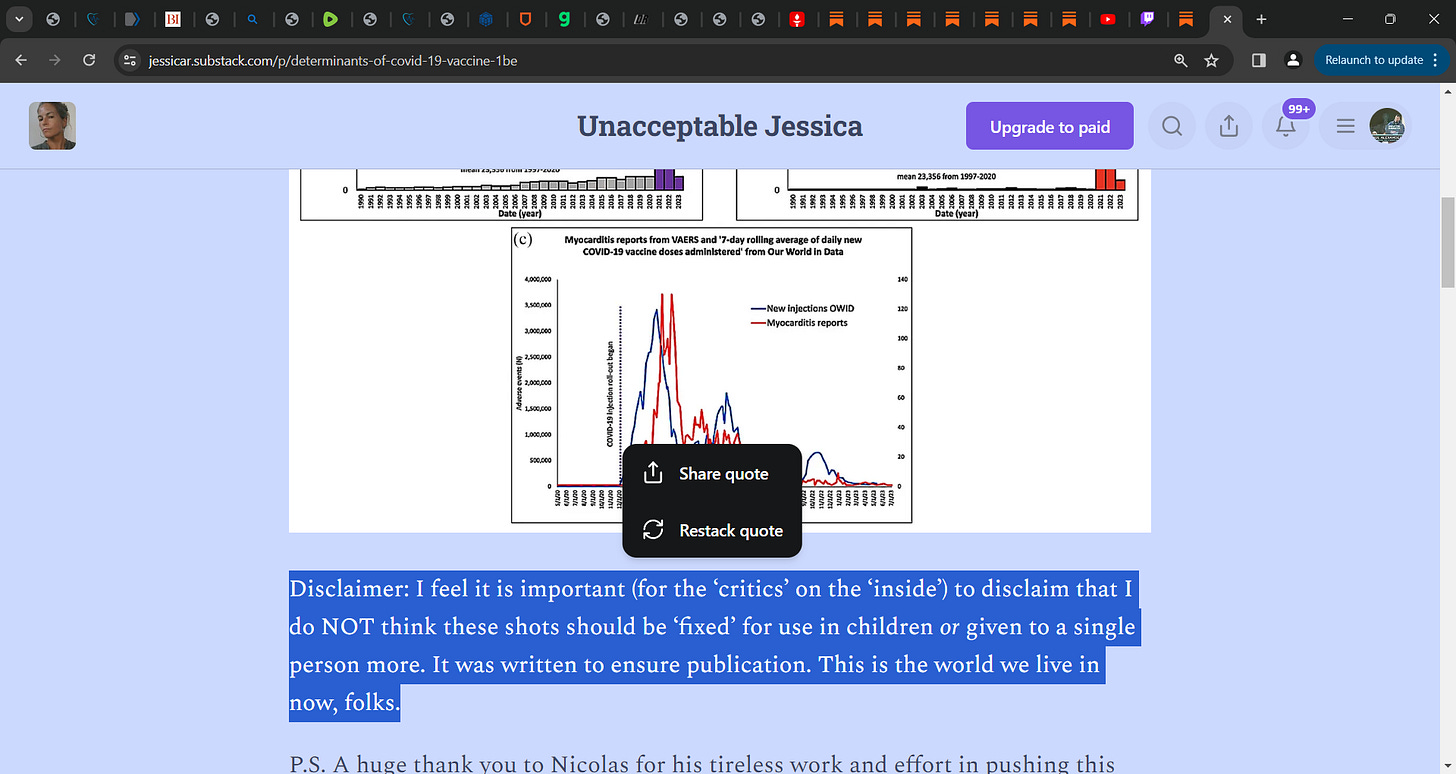
Task: Open the browser zoom magnifier icon
Action: [x=1181, y=60]
